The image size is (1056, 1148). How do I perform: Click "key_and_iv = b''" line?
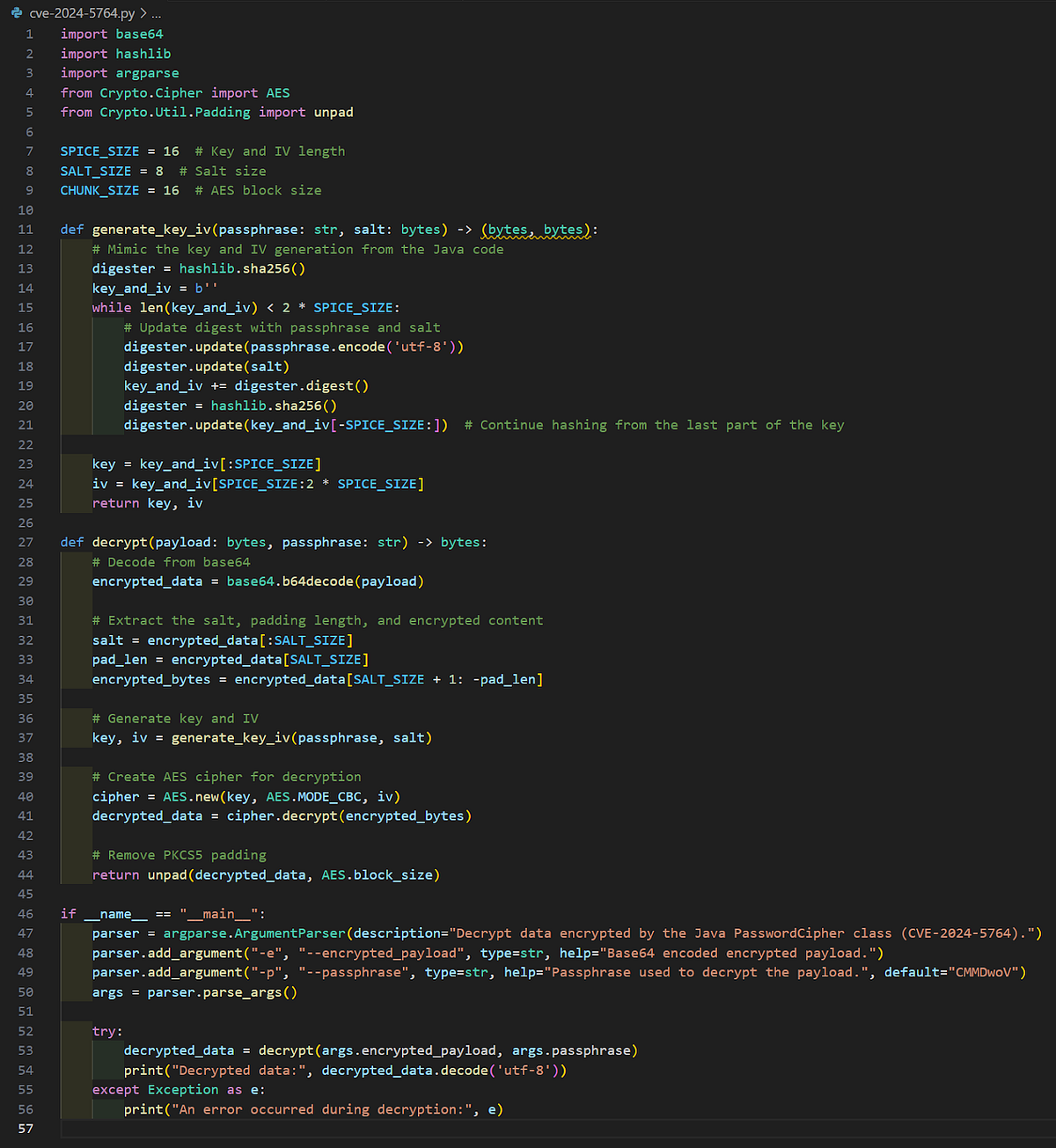click(155, 289)
